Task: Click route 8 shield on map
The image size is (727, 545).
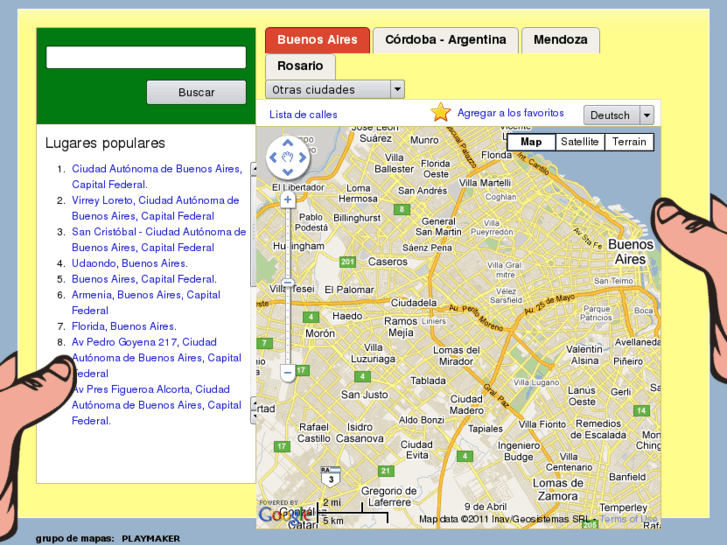Action: (402, 209)
